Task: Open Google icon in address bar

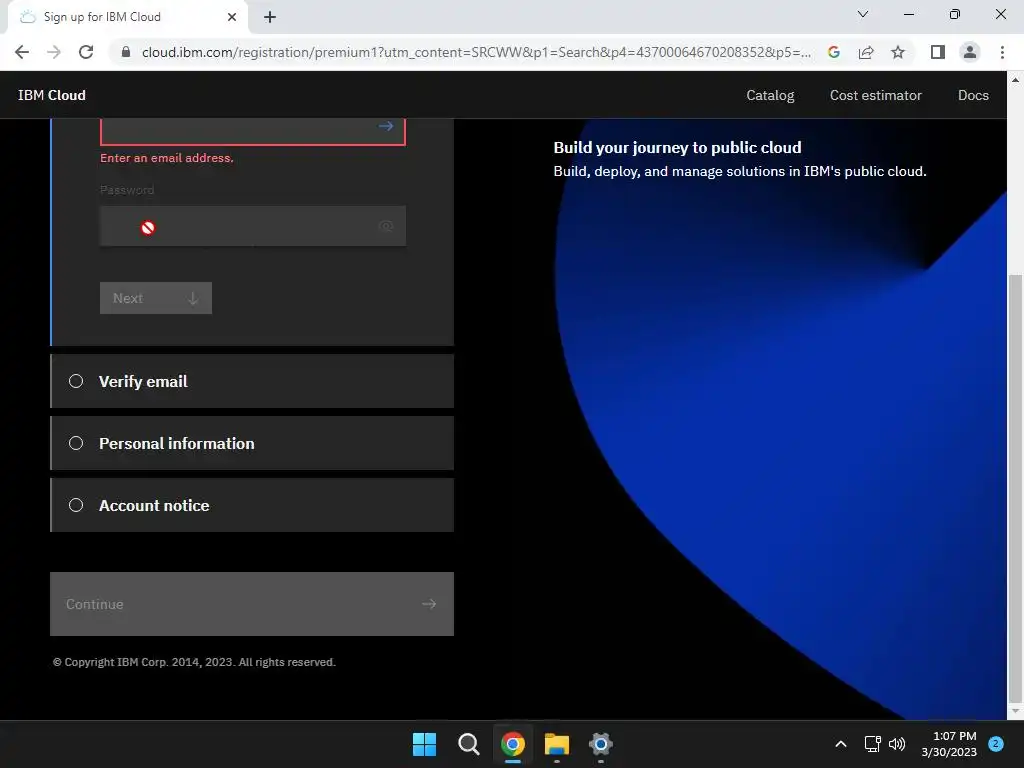Action: [834, 52]
